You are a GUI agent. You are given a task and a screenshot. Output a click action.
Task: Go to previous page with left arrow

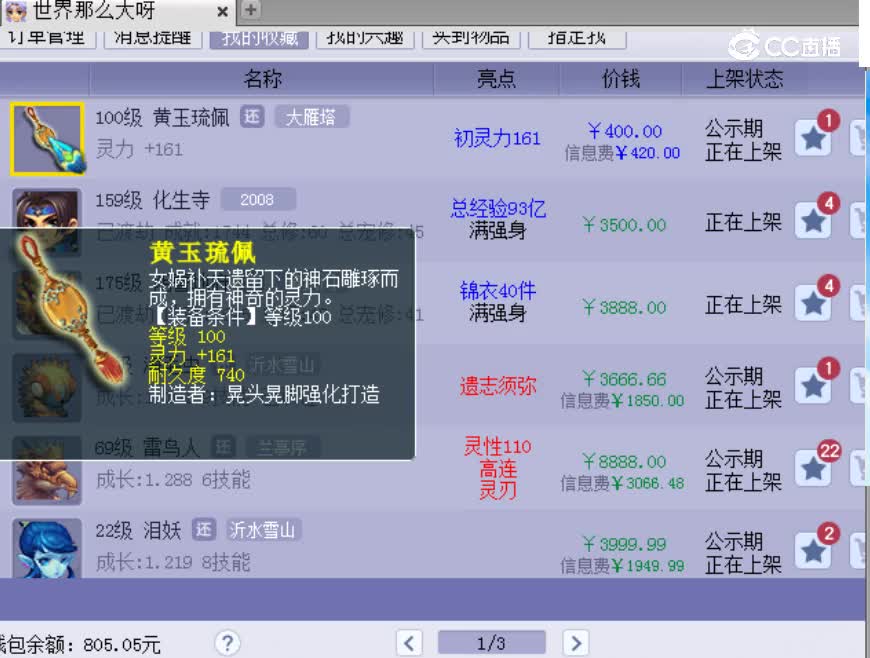click(x=409, y=643)
